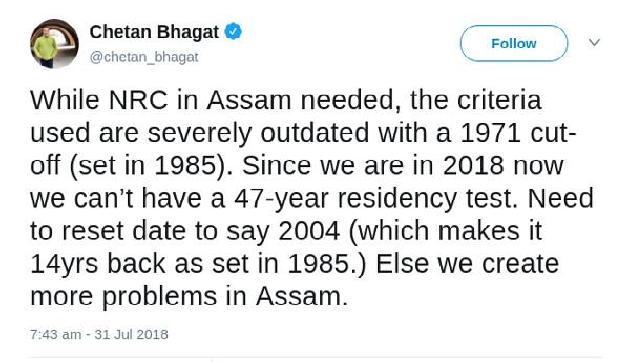
Task: Expand the tweet options chevron
Action: pos(594,42)
